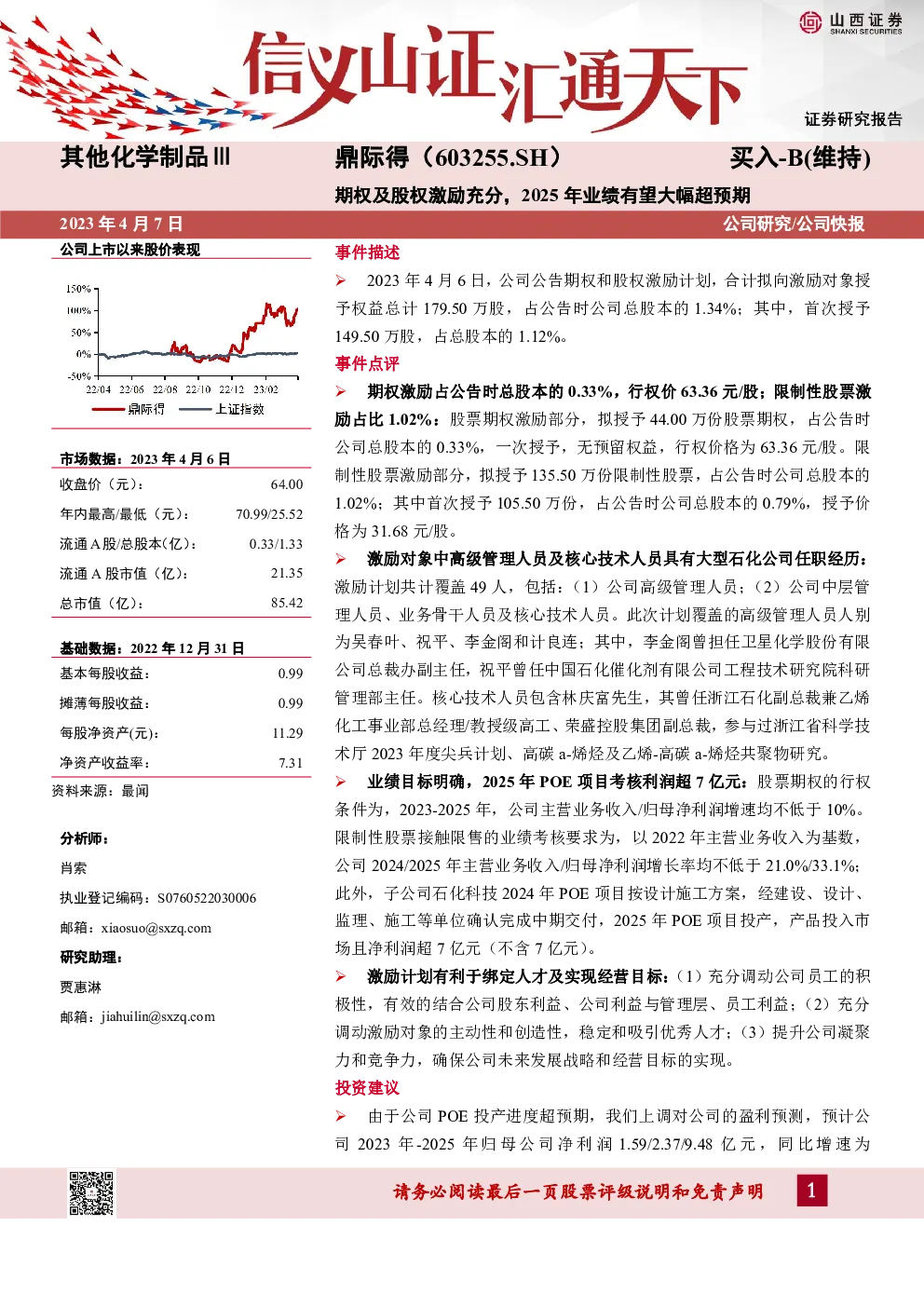The width and height of the screenshot is (924, 1307).
Task: Click the page number 1 box
Action: click(x=811, y=1190)
